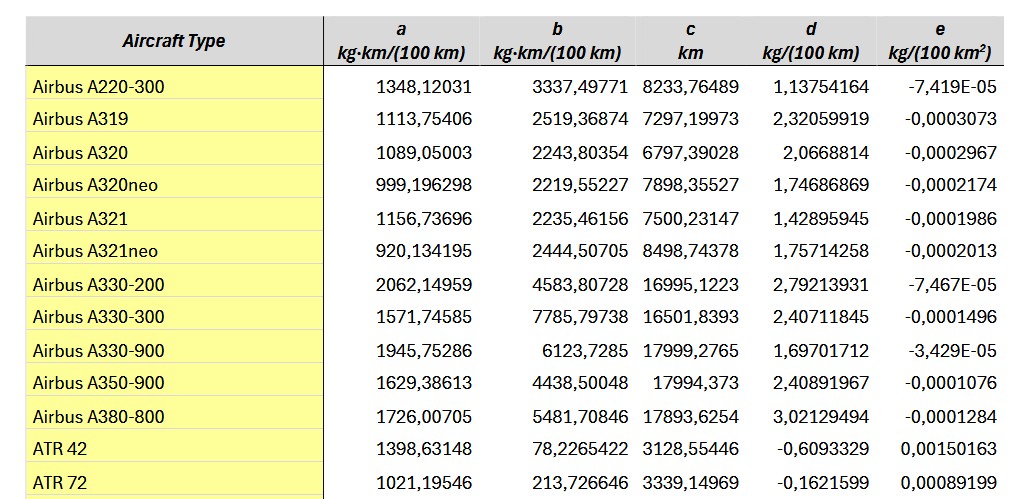Click the value 2,40891967 in column d

pos(821,383)
